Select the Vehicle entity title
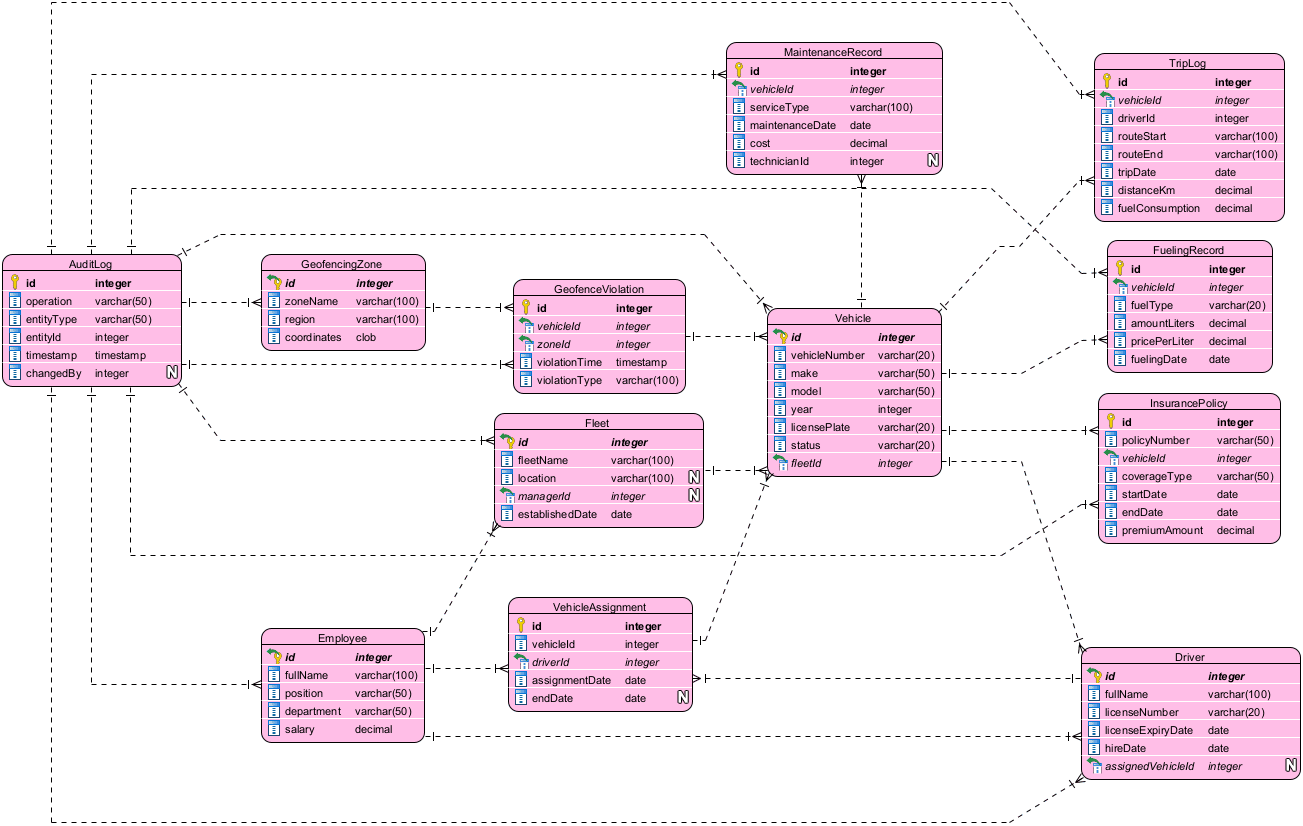The height and width of the screenshot is (826, 1303). coord(853,318)
